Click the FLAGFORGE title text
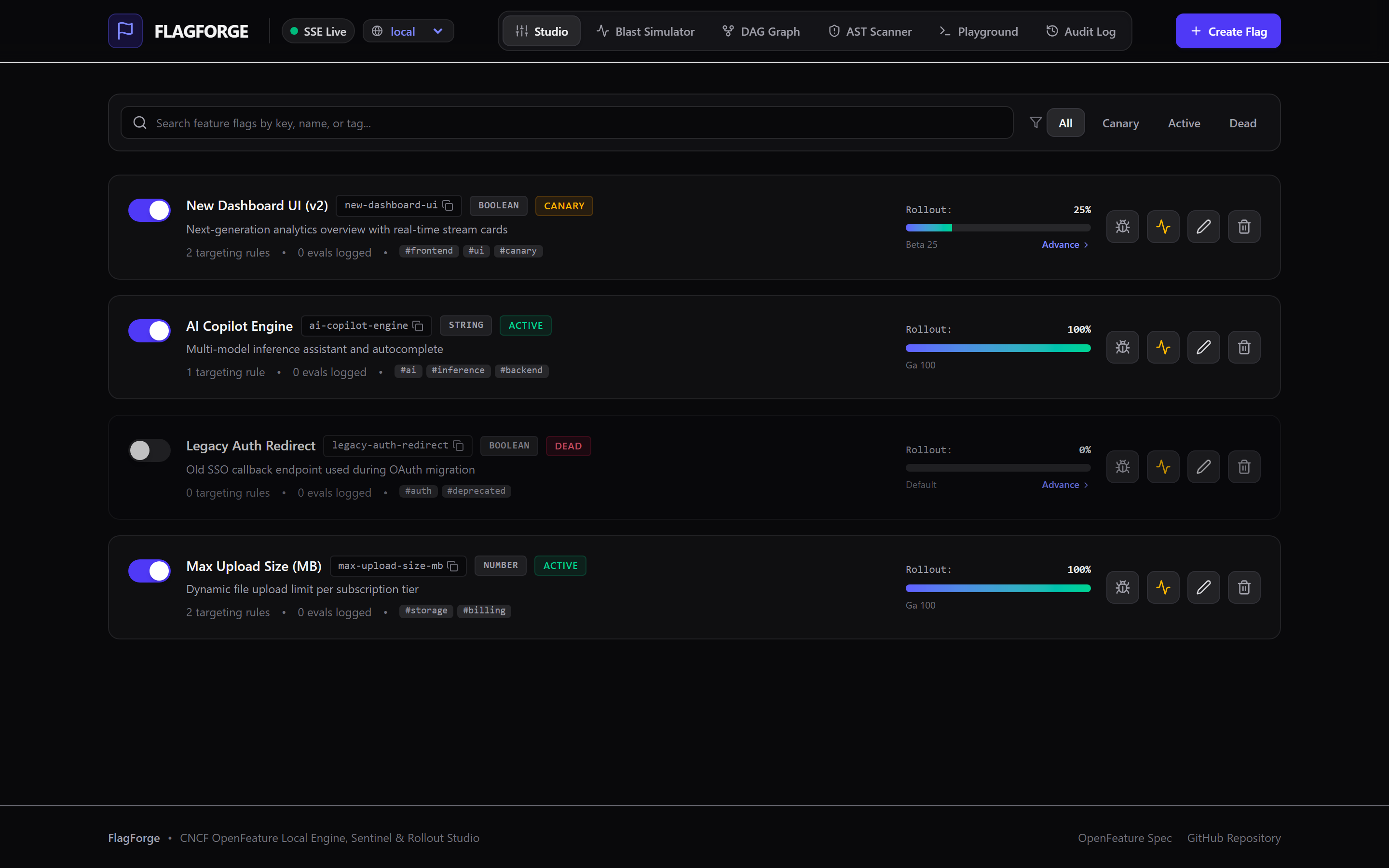Viewport: 1389px width, 868px height. [201, 31]
